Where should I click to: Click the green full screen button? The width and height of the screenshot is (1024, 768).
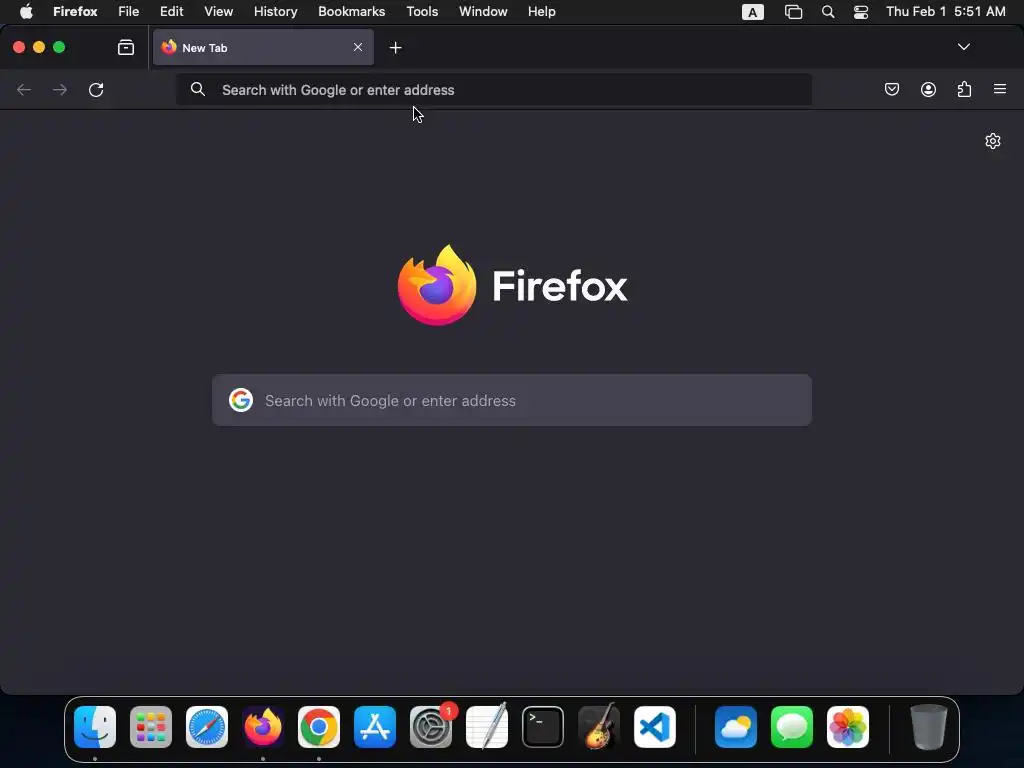point(59,47)
